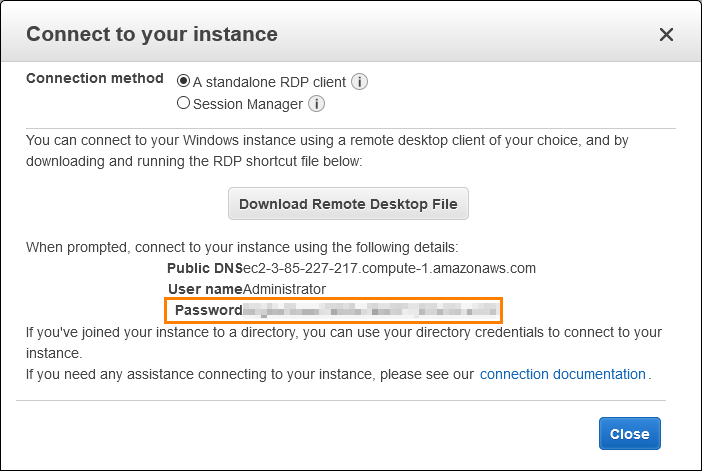This screenshot has width=702, height=471.
Task: Click info icon beside standalone RDP client
Action: coord(359,82)
